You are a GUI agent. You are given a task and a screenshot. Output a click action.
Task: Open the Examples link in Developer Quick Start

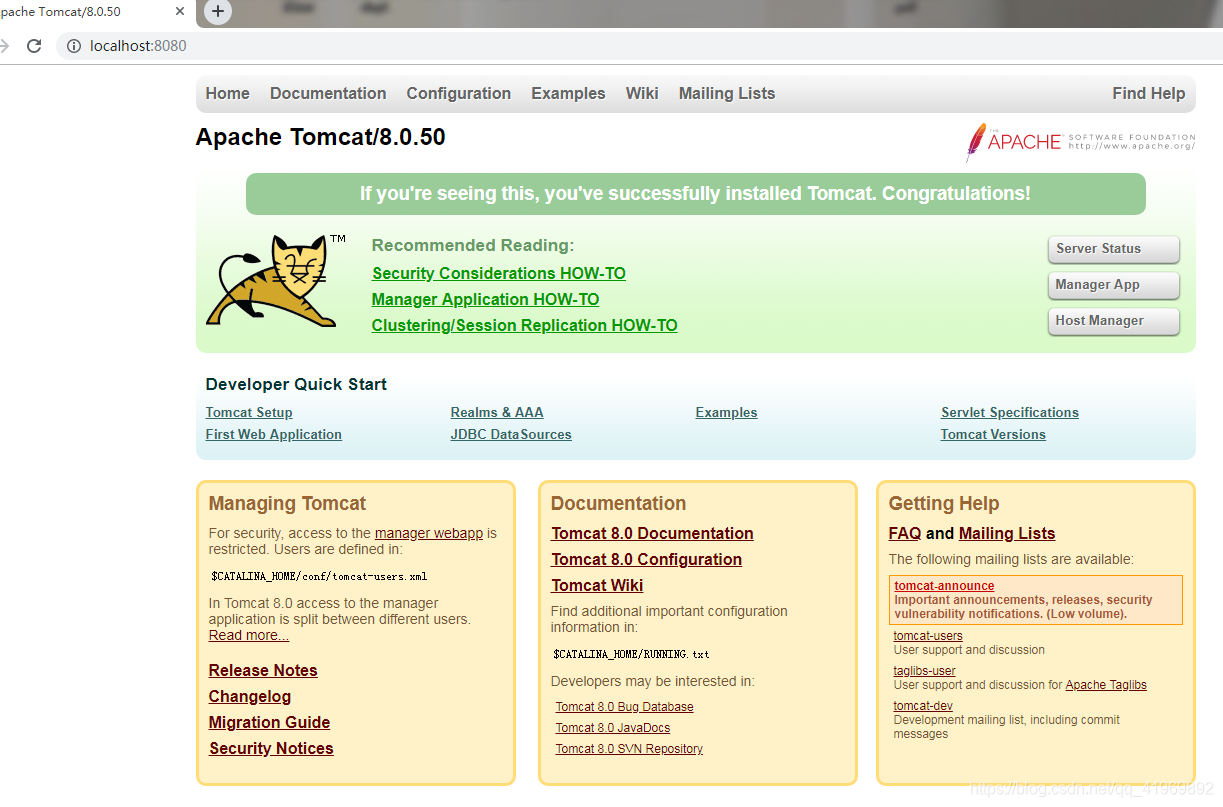726,412
